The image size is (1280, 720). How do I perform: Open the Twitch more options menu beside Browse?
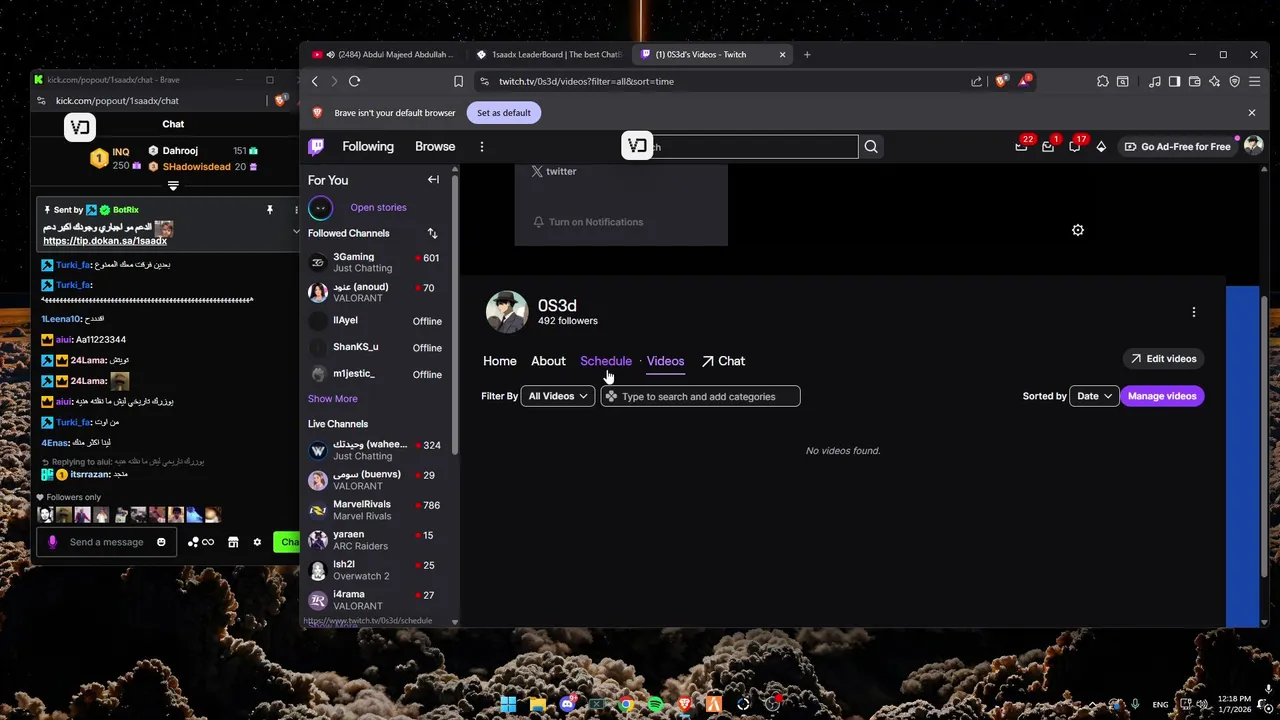click(x=481, y=147)
